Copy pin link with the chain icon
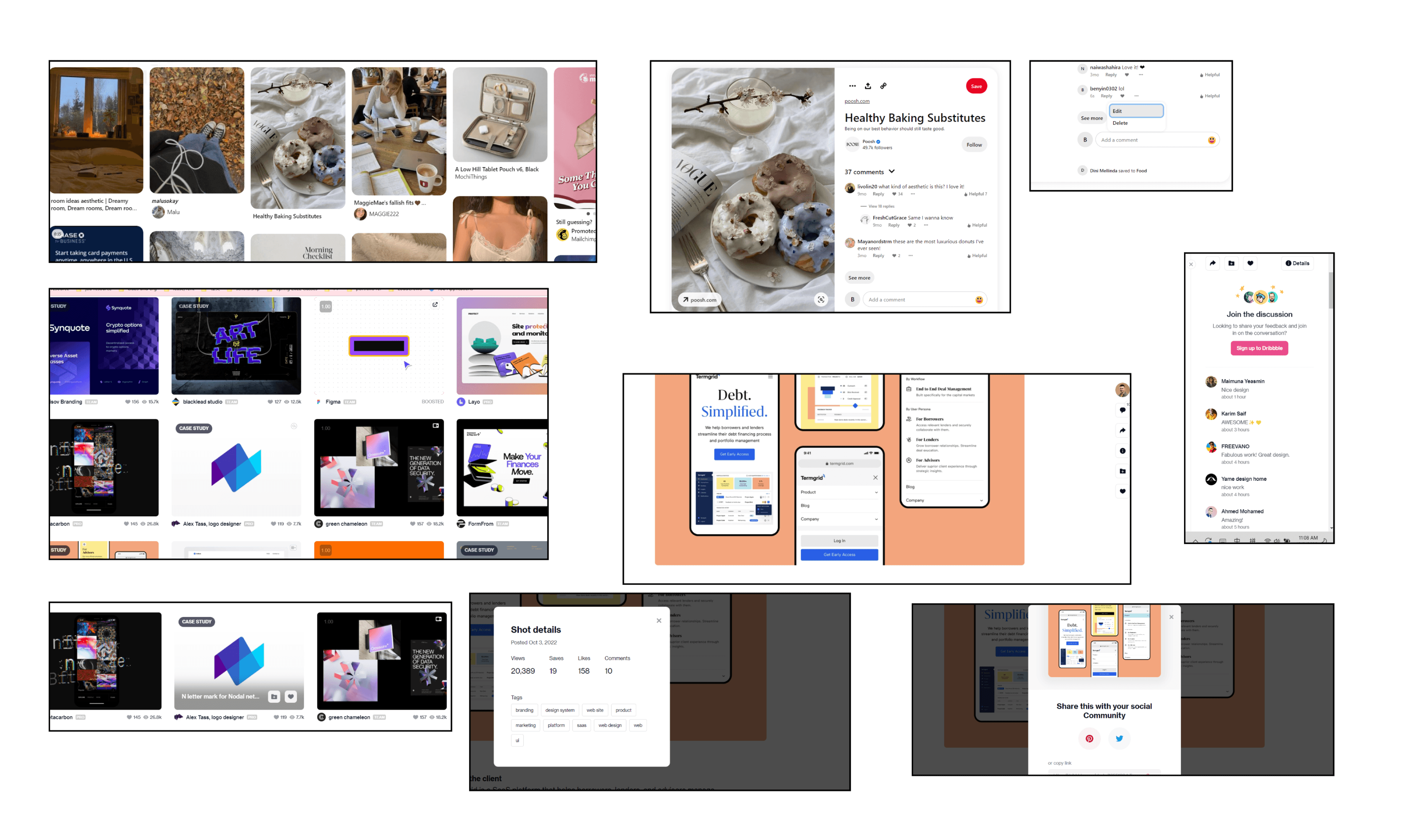This screenshot has width=1414, height=840. [883, 86]
